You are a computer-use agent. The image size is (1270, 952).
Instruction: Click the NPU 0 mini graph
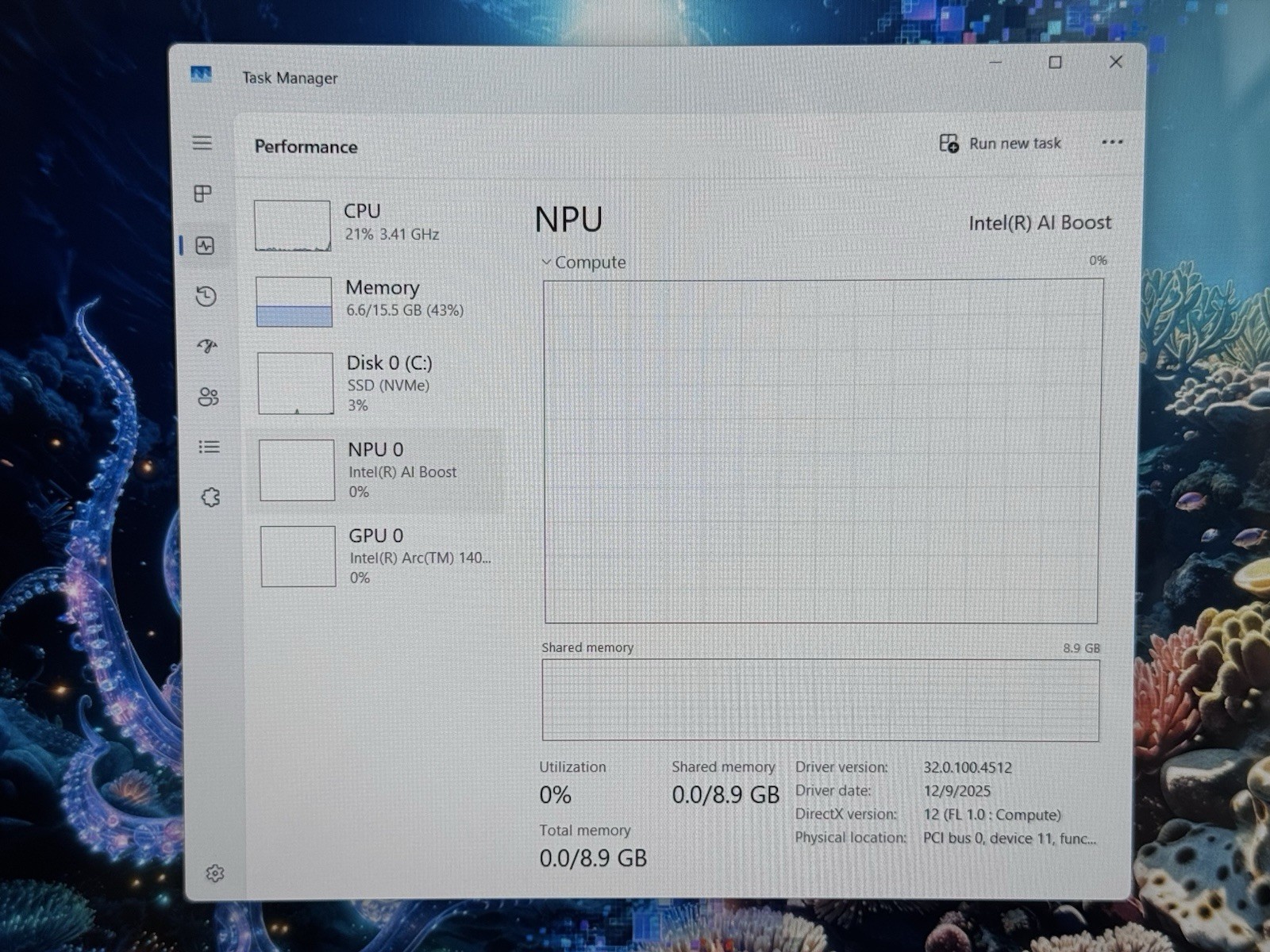click(x=297, y=470)
